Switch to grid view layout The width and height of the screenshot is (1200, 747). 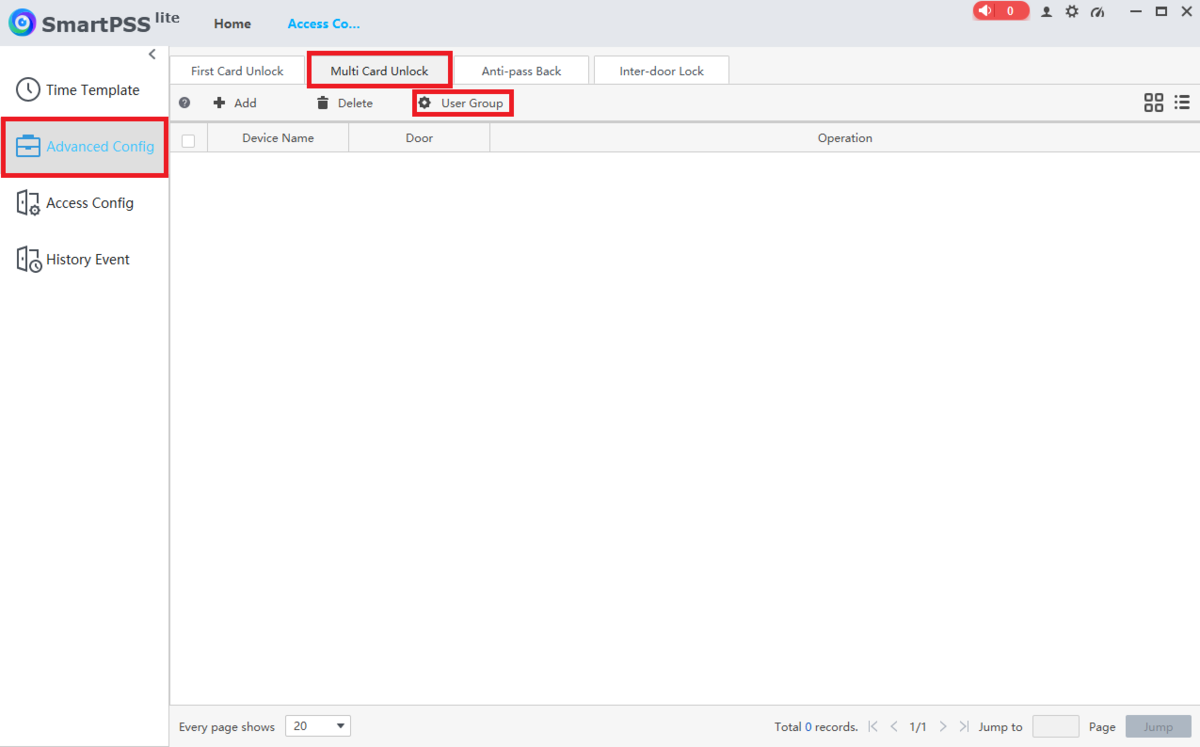[1154, 102]
